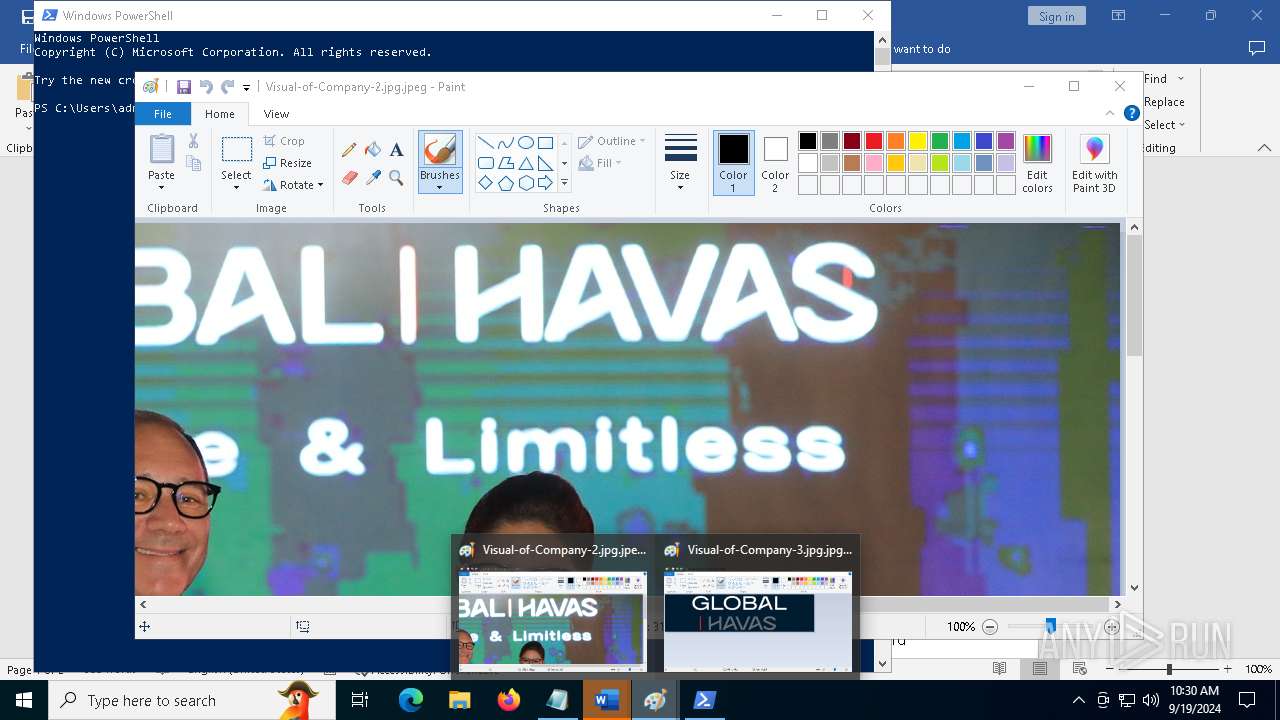Open Firefox from the taskbar

click(509, 700)
